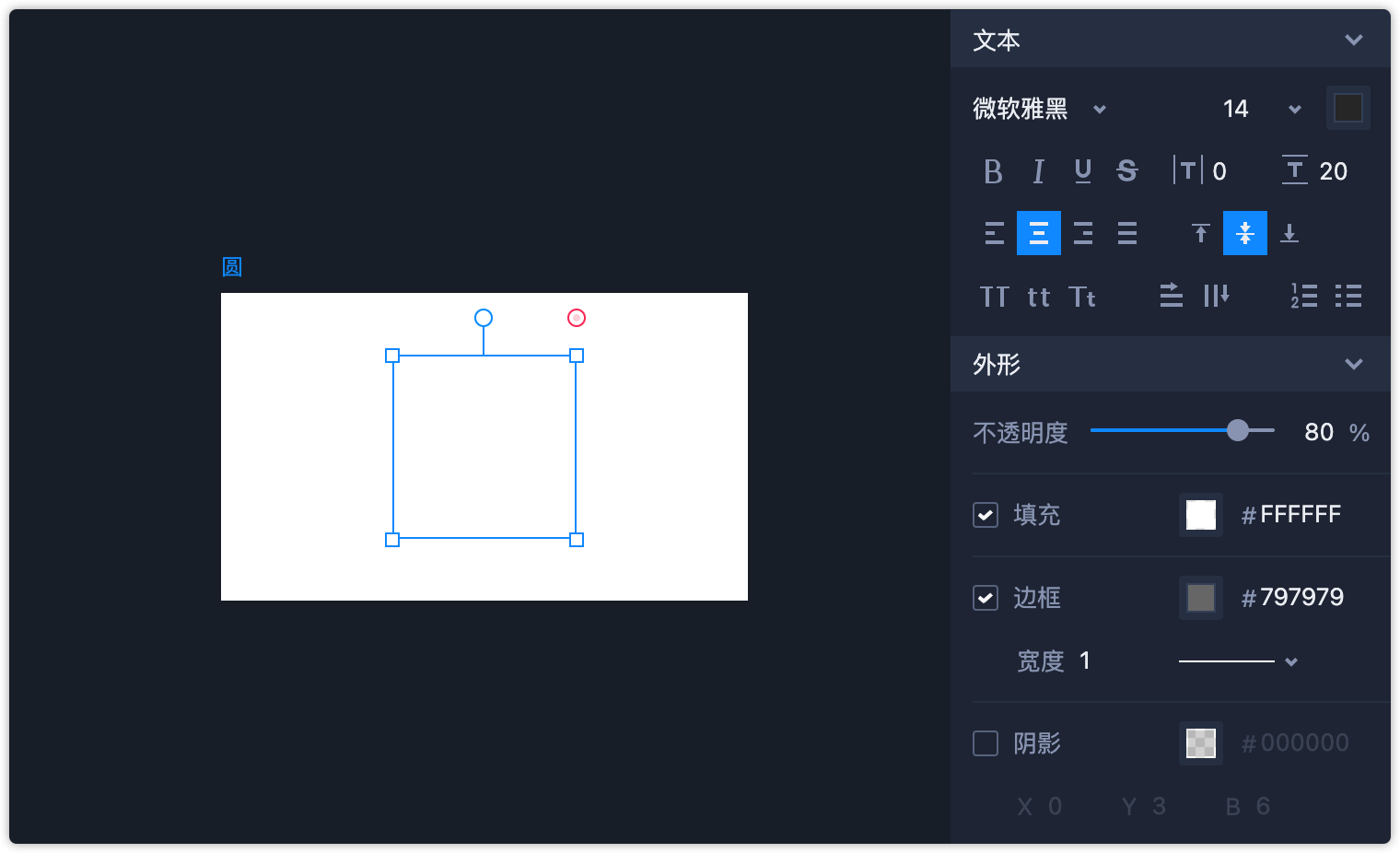Uncheck the 填充 fill checkbox
This screenshot has width=1400, height=853.
click(x=986, y=515)
